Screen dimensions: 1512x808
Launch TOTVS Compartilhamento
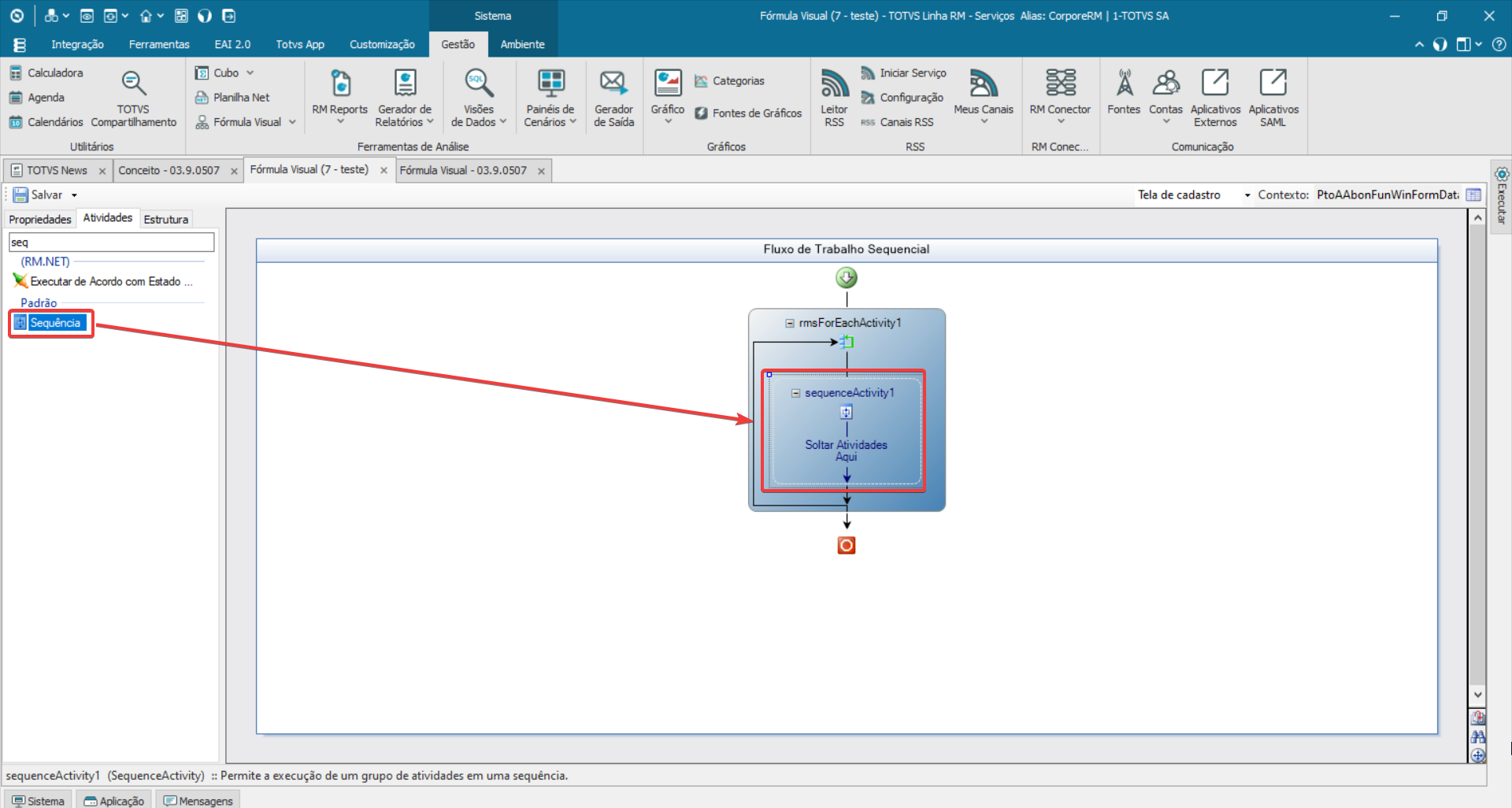[x=133, y=98]
